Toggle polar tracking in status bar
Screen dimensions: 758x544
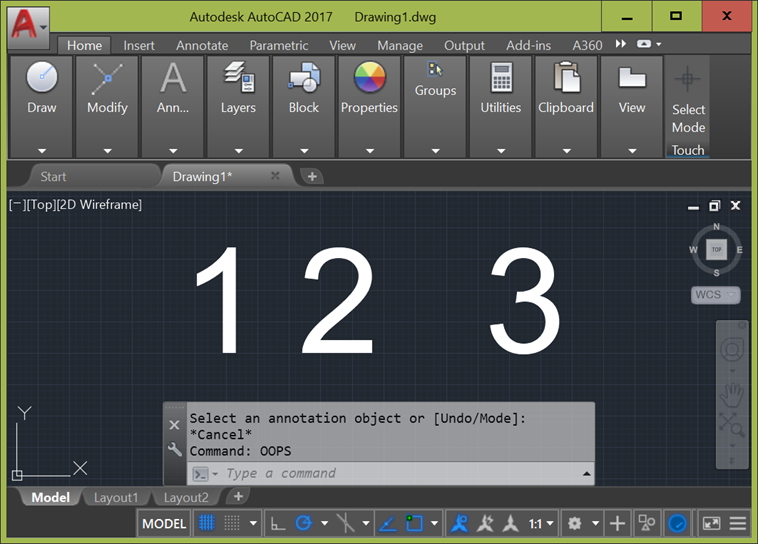(303, 523)
